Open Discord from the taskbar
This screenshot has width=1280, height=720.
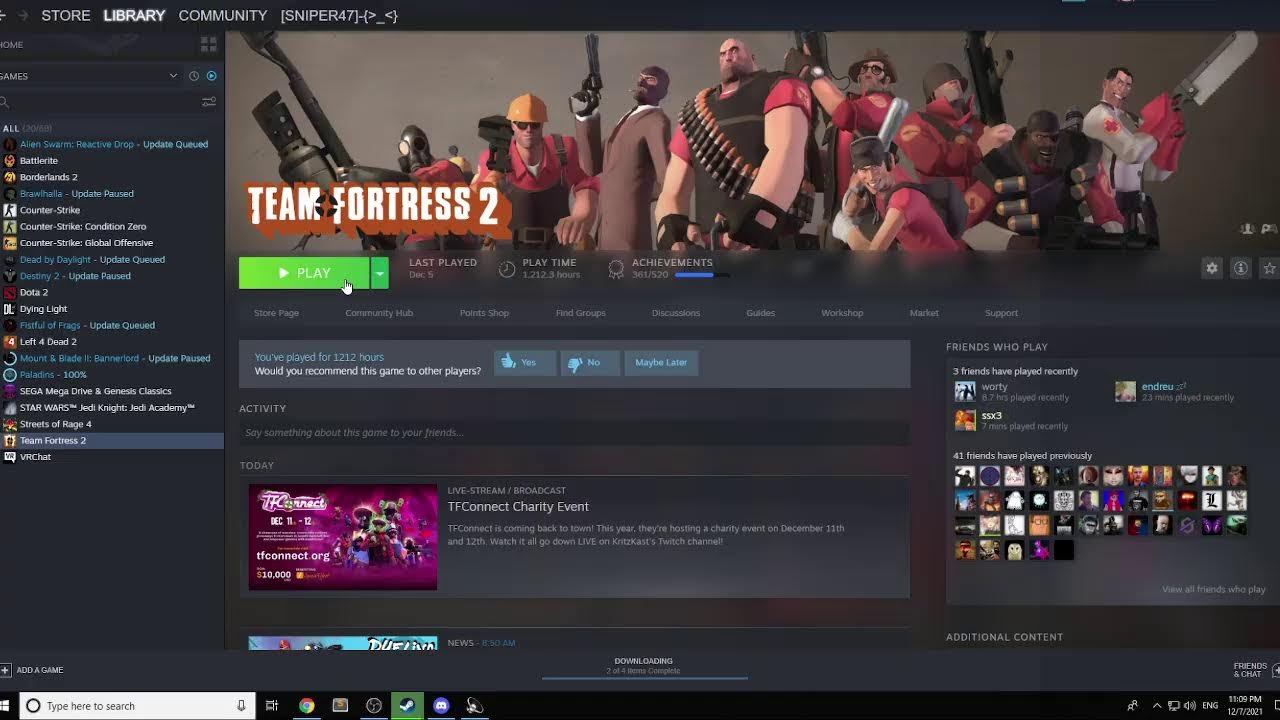(x=441, y=706)
